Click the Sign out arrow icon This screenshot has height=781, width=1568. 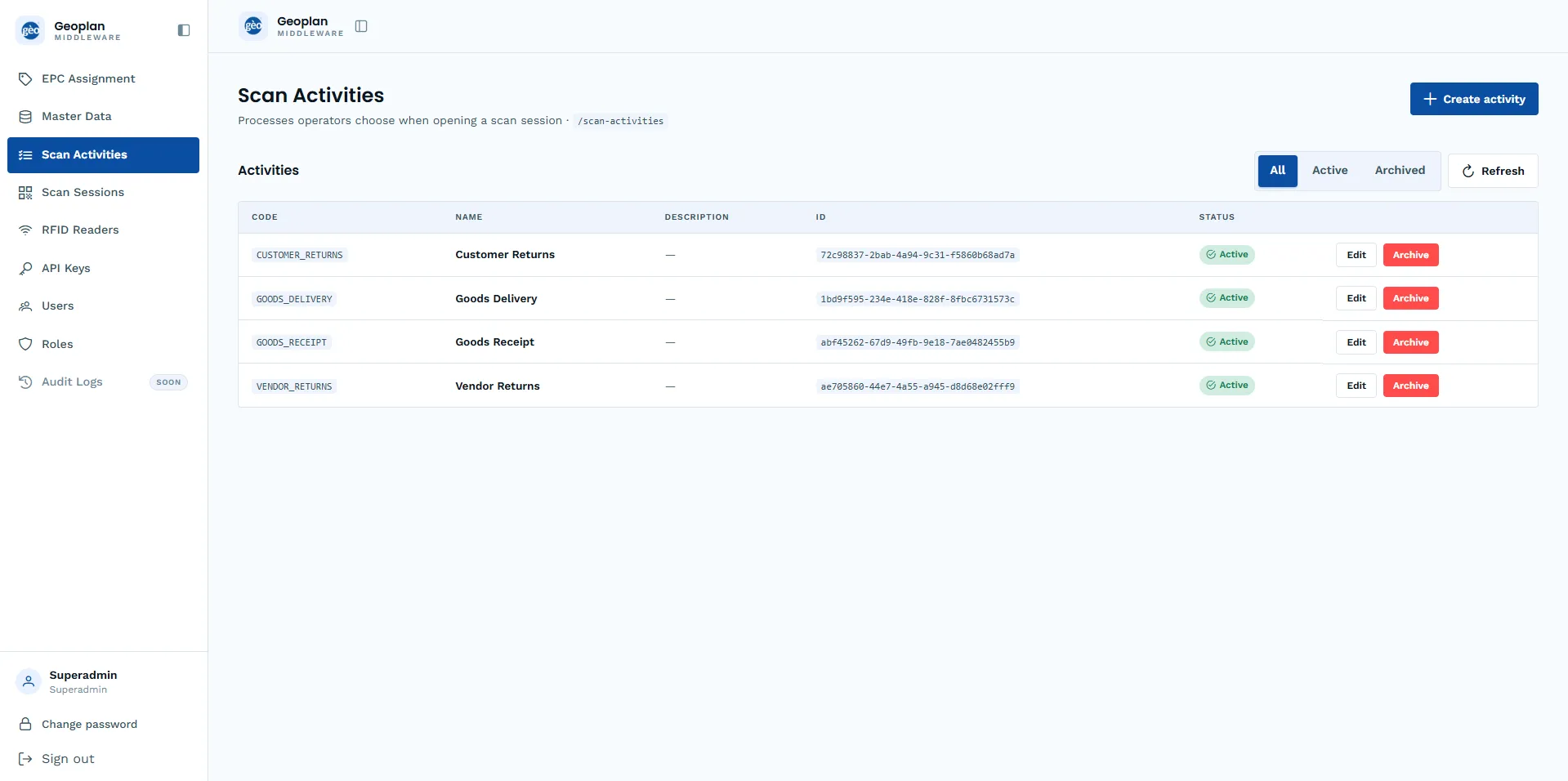[x=25, y=759]
